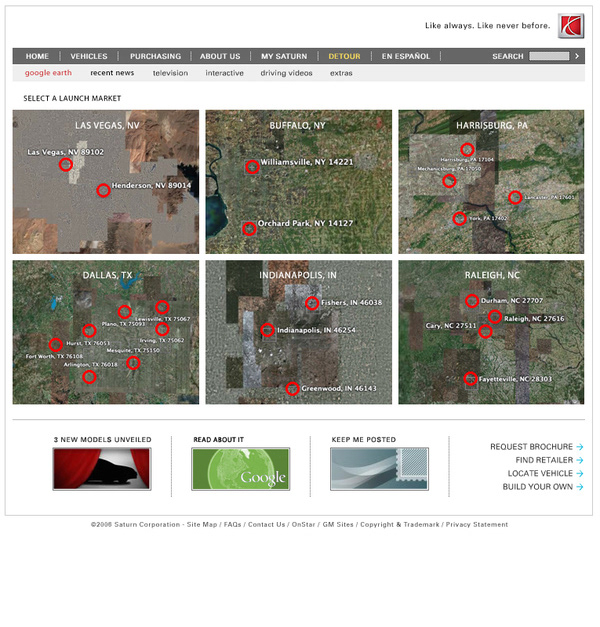
Task: Open the Contact Us footer link
Action: [266, 525]
